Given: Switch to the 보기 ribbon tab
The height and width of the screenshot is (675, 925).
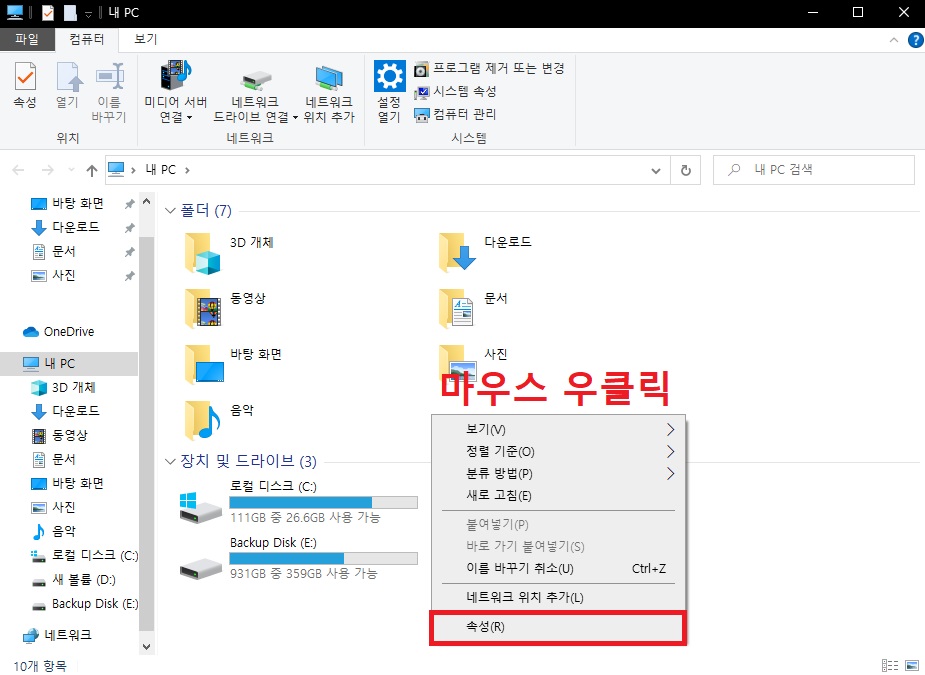Looking at the screenshot, I should (146, 39).
